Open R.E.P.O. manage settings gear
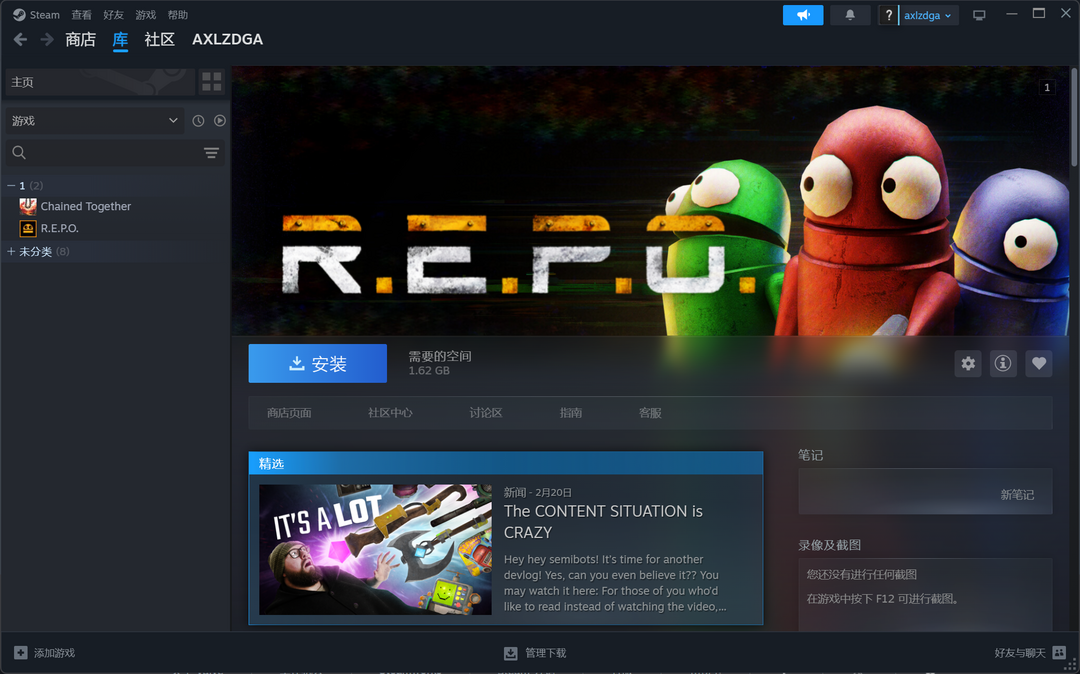 coord(967,363)
